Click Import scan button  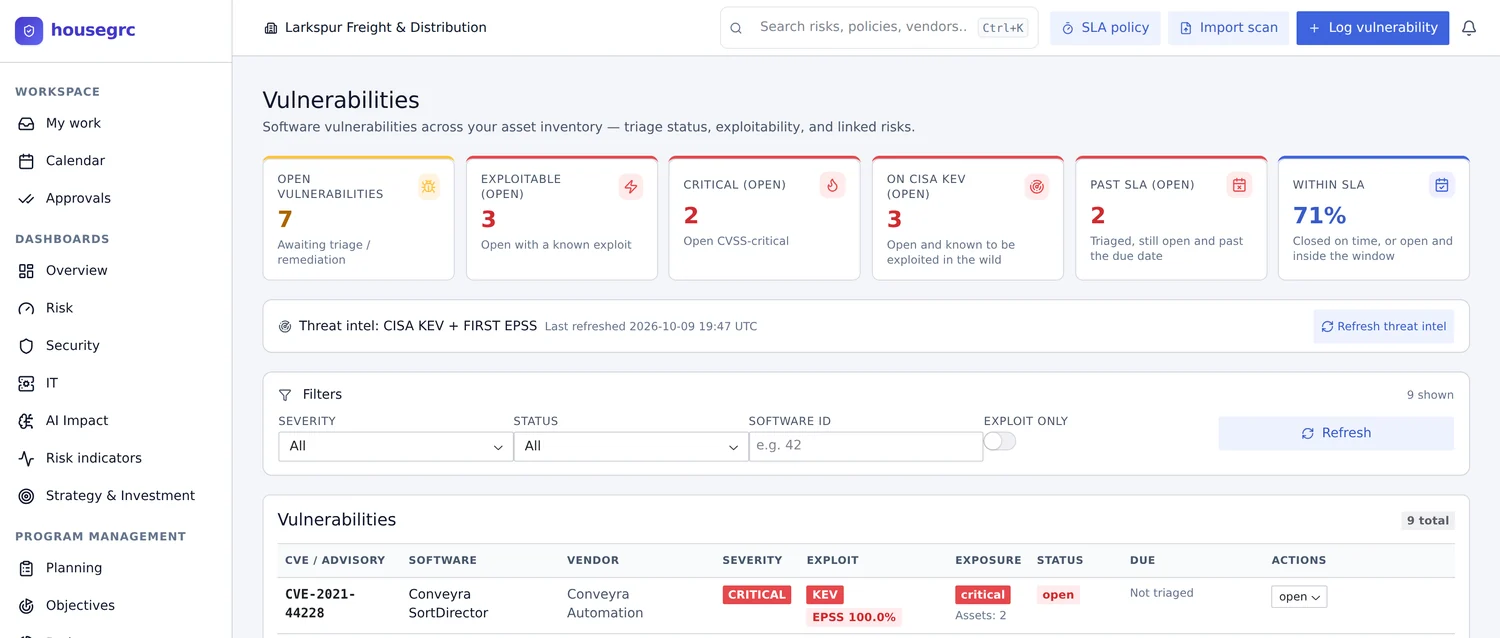pyautogui.click(x=1228, y=28)
